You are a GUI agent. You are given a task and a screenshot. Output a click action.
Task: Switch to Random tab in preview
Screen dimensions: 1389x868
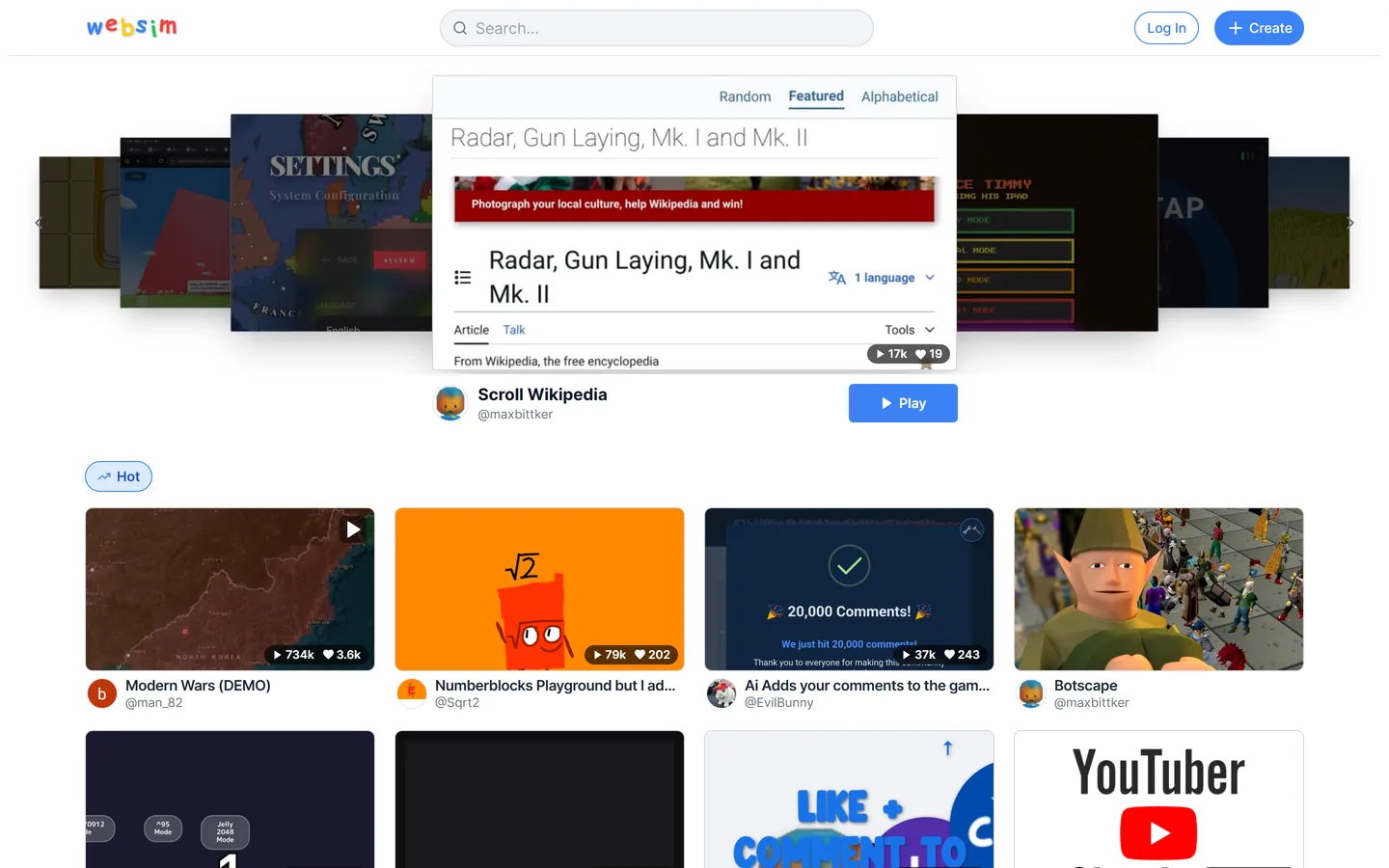[x=745, y=96]
